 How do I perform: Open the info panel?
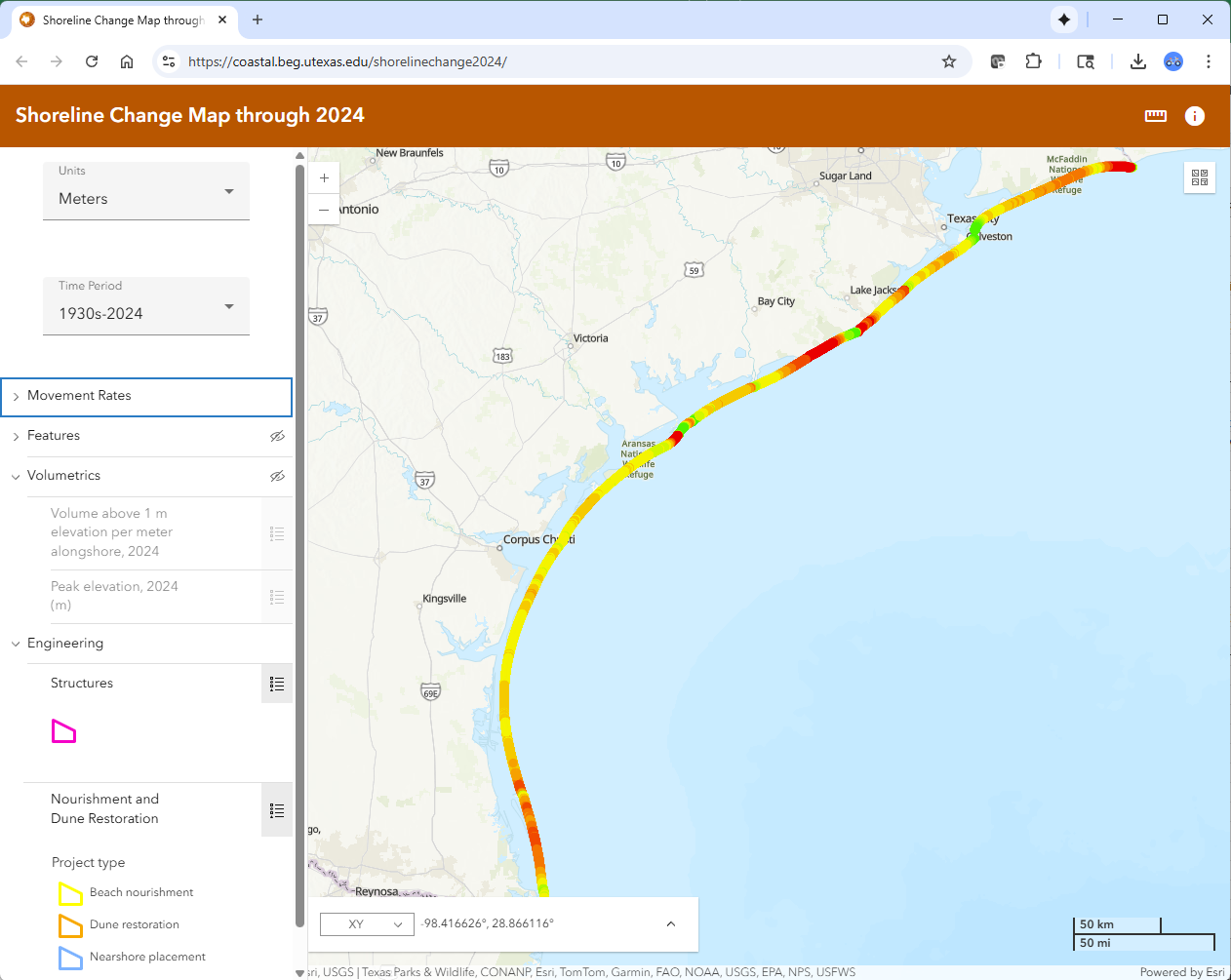1194,115
